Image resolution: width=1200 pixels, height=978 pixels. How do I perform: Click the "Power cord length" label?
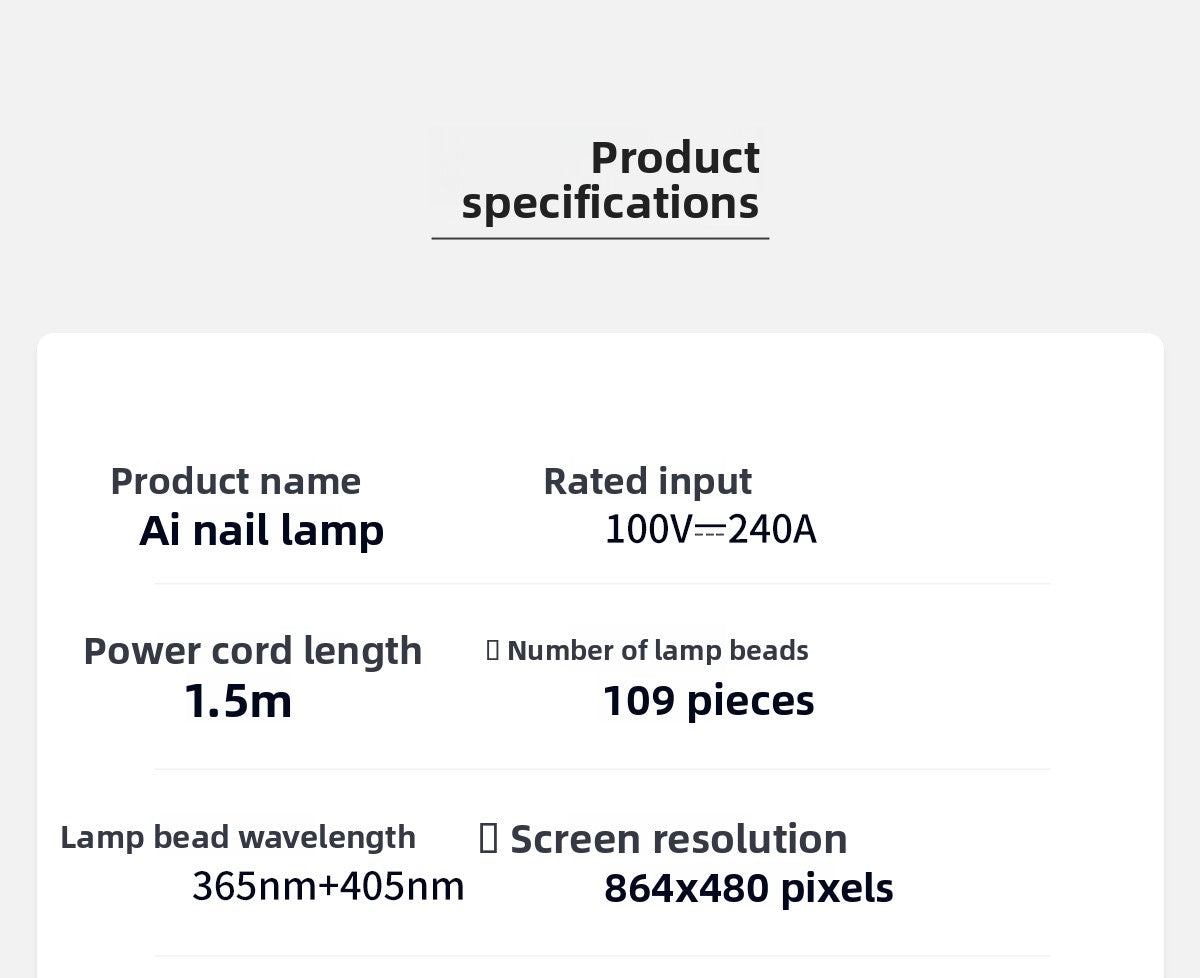click(x=252, y=651)
